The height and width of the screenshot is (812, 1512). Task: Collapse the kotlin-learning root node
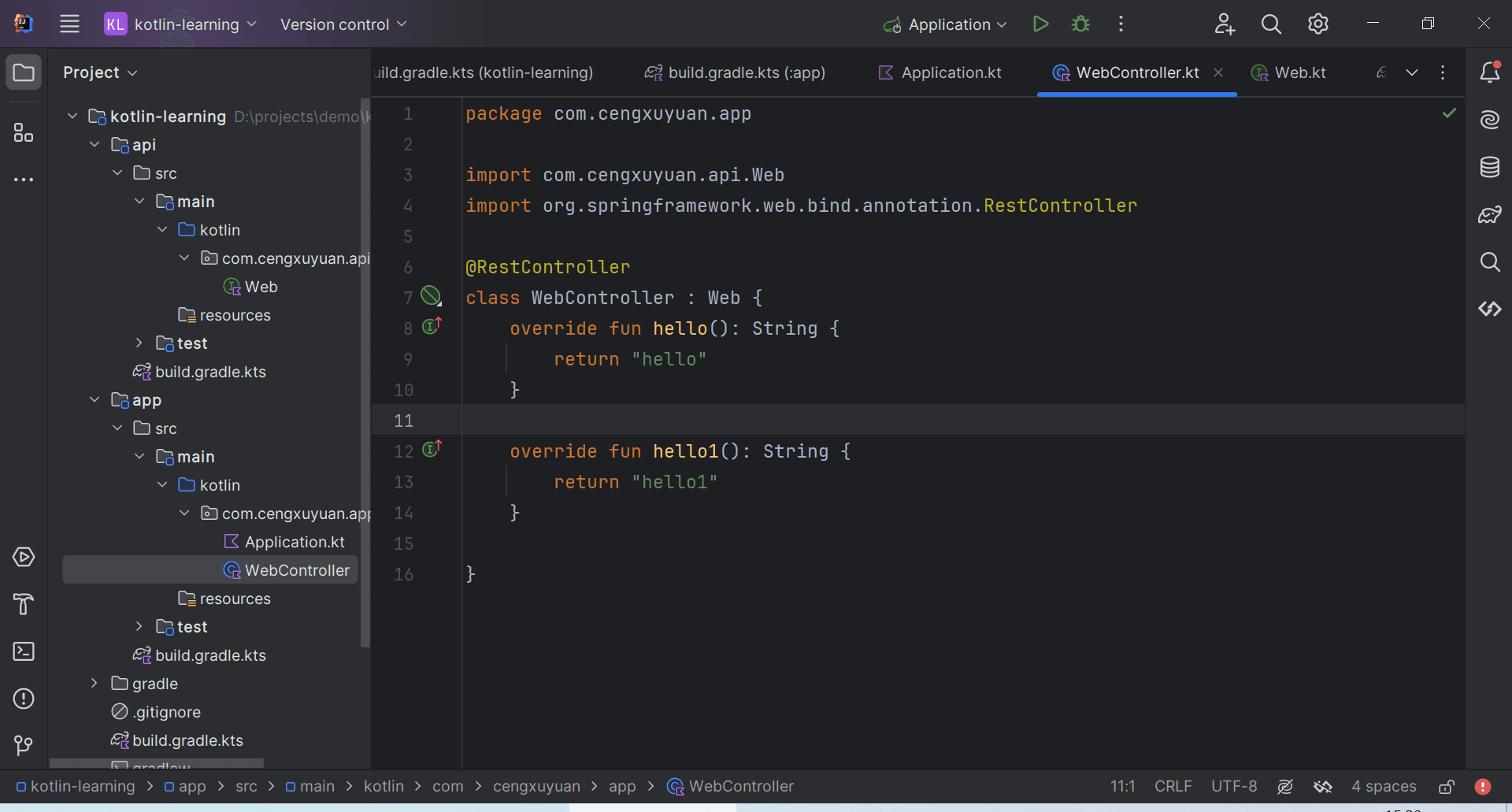[x=72, y=116]
